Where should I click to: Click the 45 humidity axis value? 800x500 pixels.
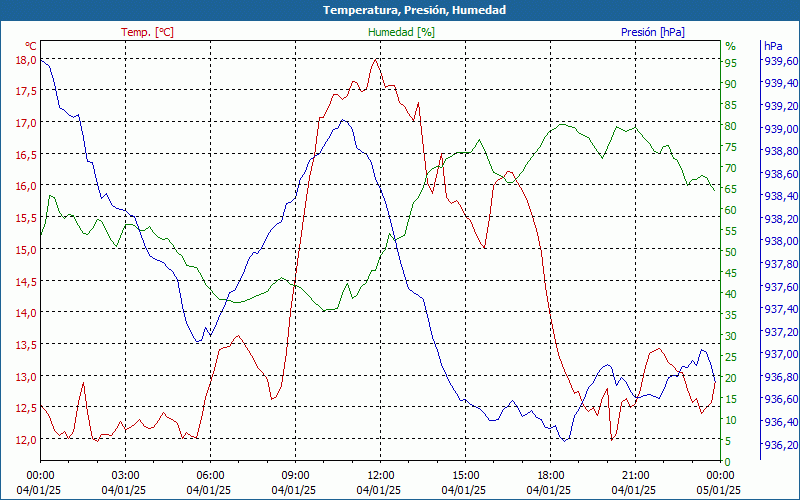pyautogui.click(x=731, y=273)
